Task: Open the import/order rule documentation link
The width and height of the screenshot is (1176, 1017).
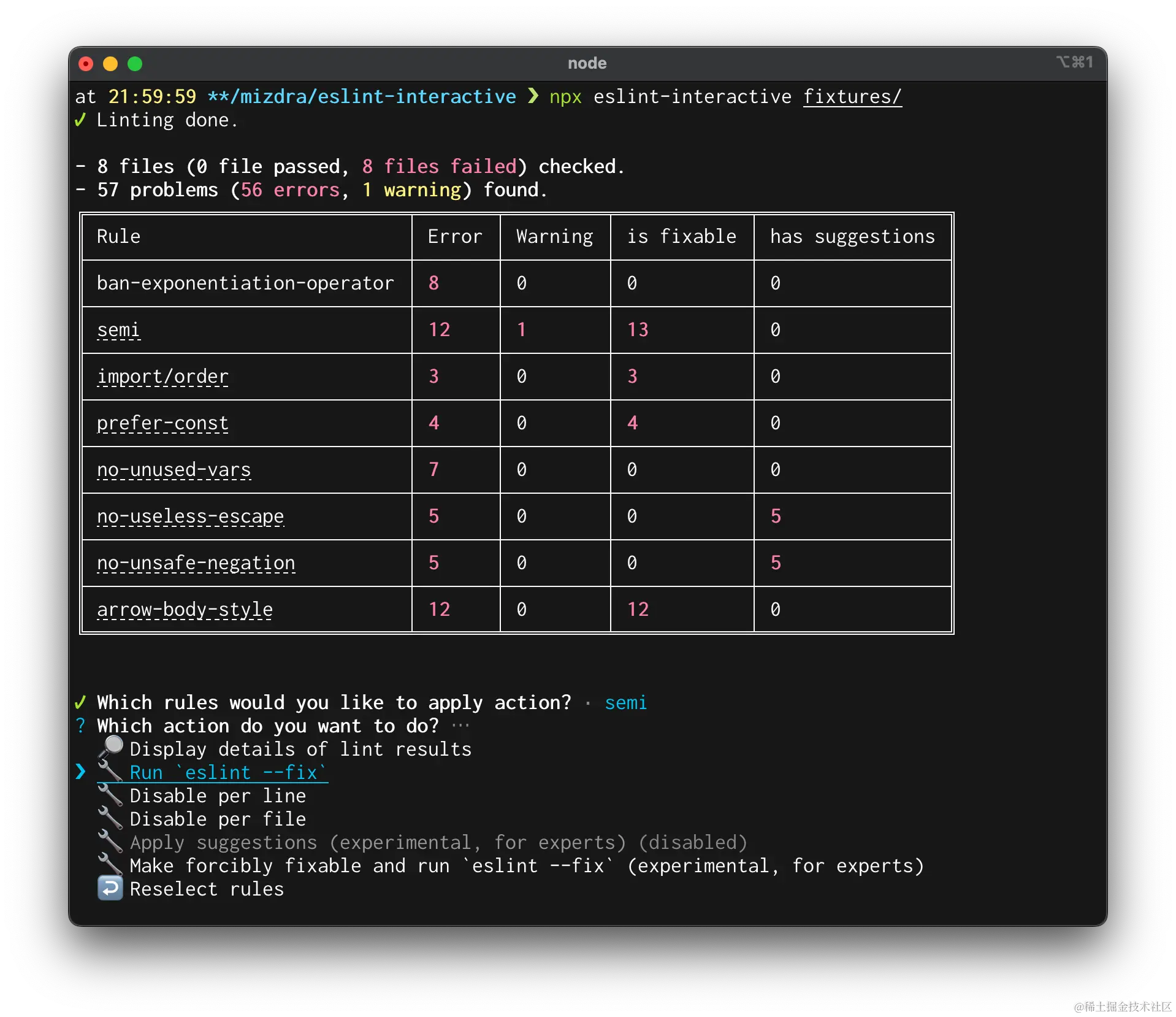Action: [162, 377]
